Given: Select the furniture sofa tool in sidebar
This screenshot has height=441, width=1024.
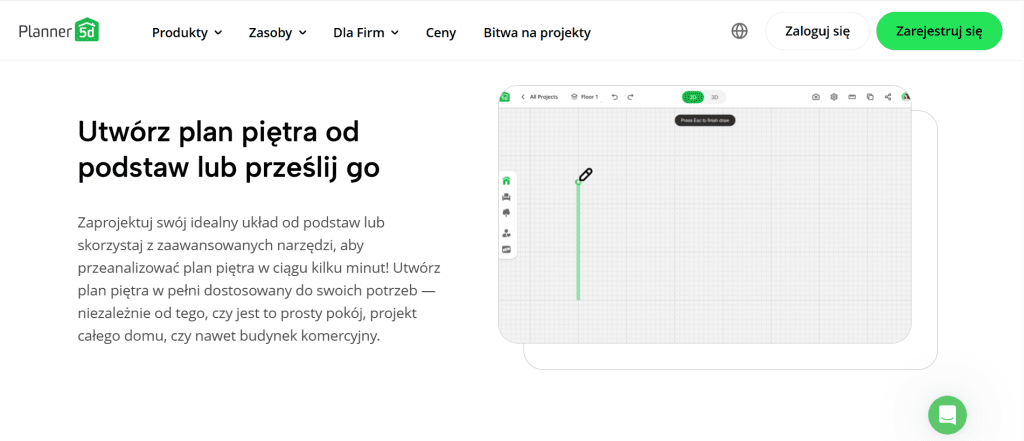Looking at the screenshot, I should (506, 197).
